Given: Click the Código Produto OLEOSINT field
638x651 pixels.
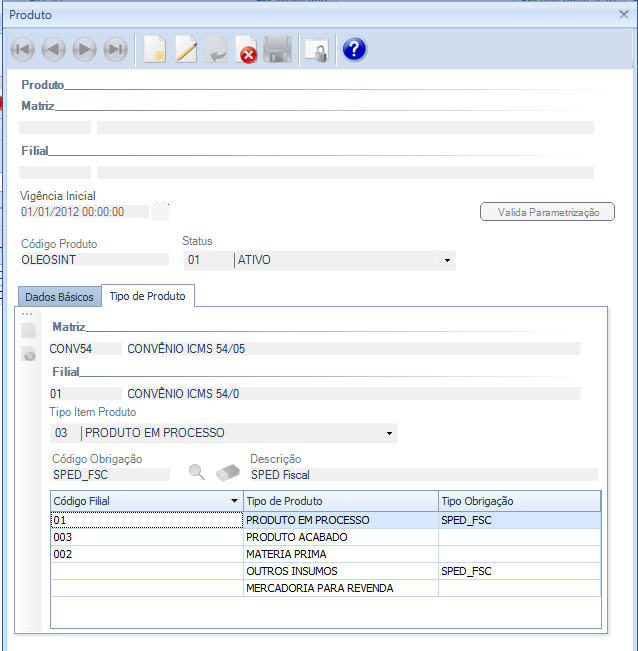Looking at the screenshot, I should 94,260.
